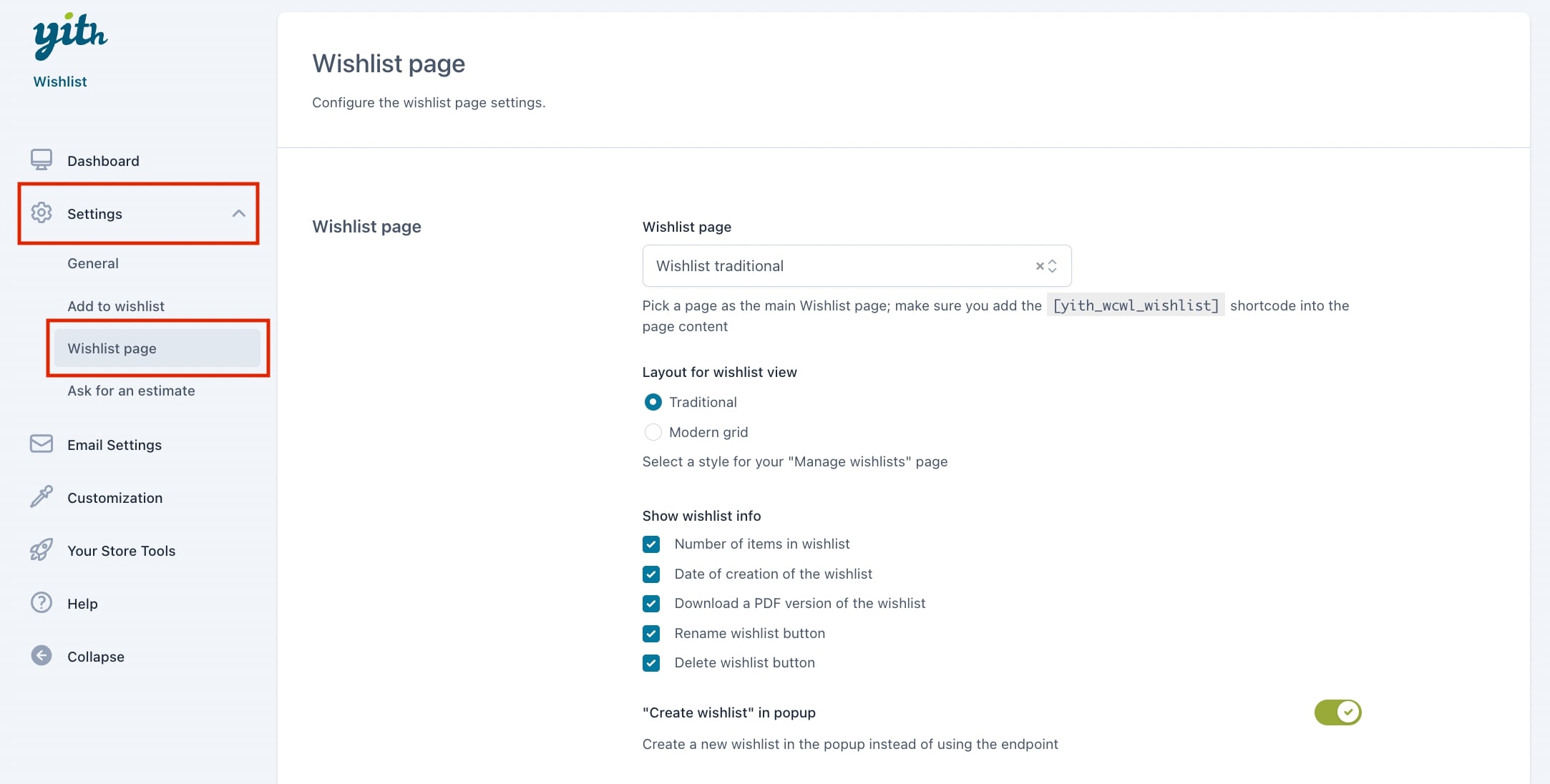The width and height of the screenshot is (1550, 784).
Task: Click the [yith_wcwl_wishlist] shortcode text
Action: coord(1136,305)
